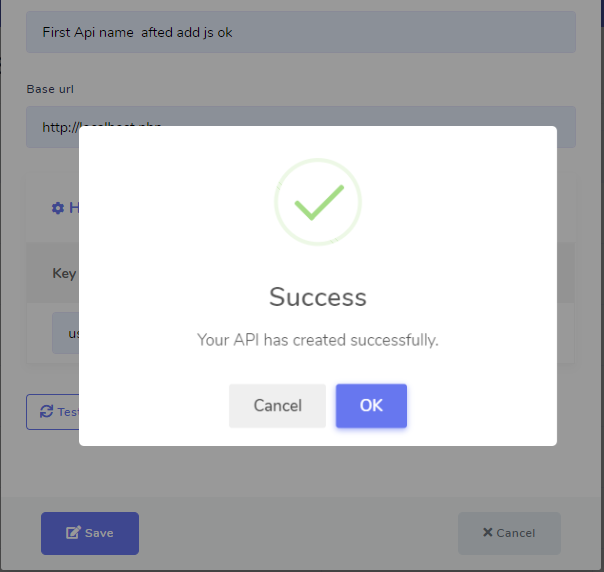Image resolution: width=604 pixels, height=572 pixels.
Task: Click the Key column header
Action: [x=63, y=273]
